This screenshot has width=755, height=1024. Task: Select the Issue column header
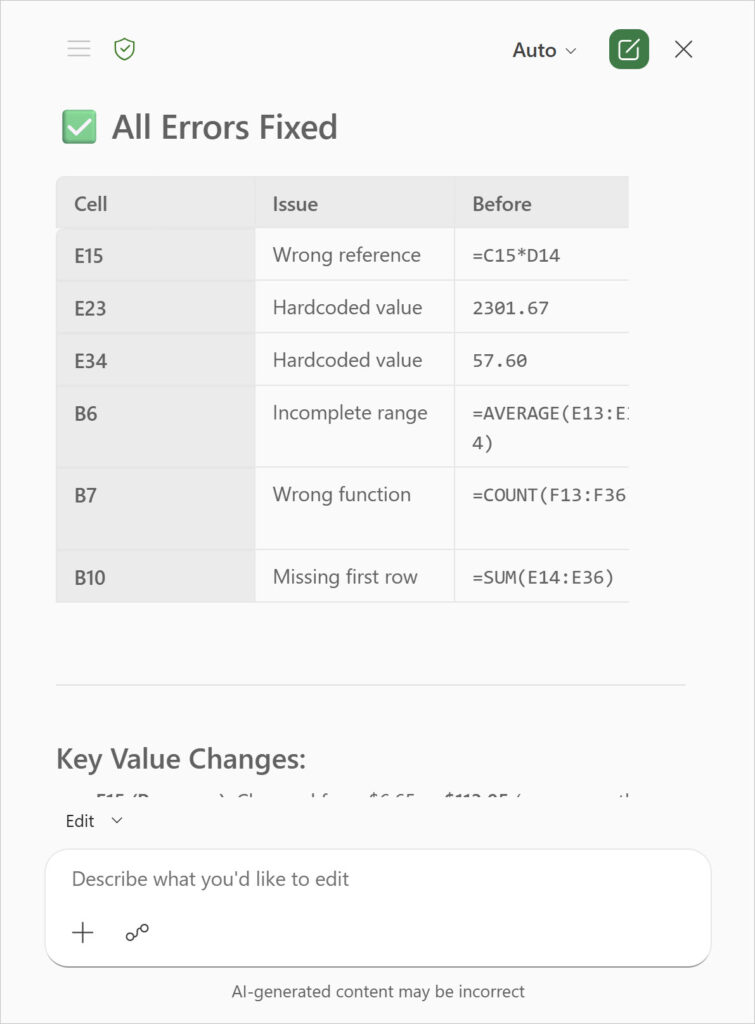tap(295, 204)
